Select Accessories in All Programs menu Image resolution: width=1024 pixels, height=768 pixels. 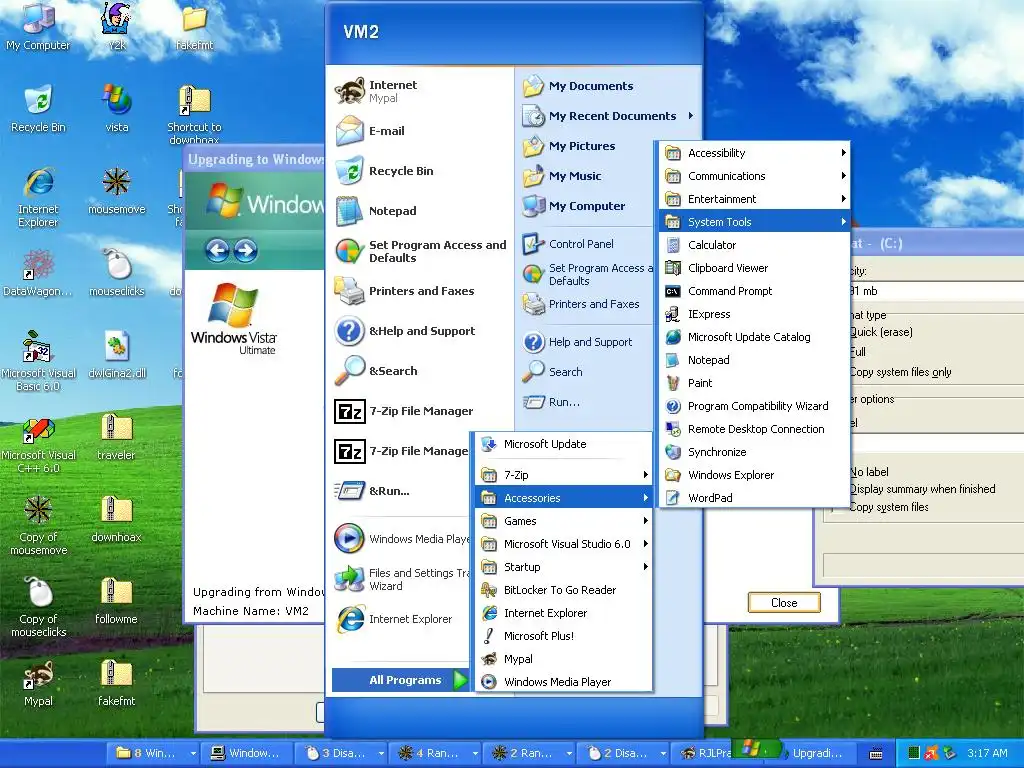point(564,498)
